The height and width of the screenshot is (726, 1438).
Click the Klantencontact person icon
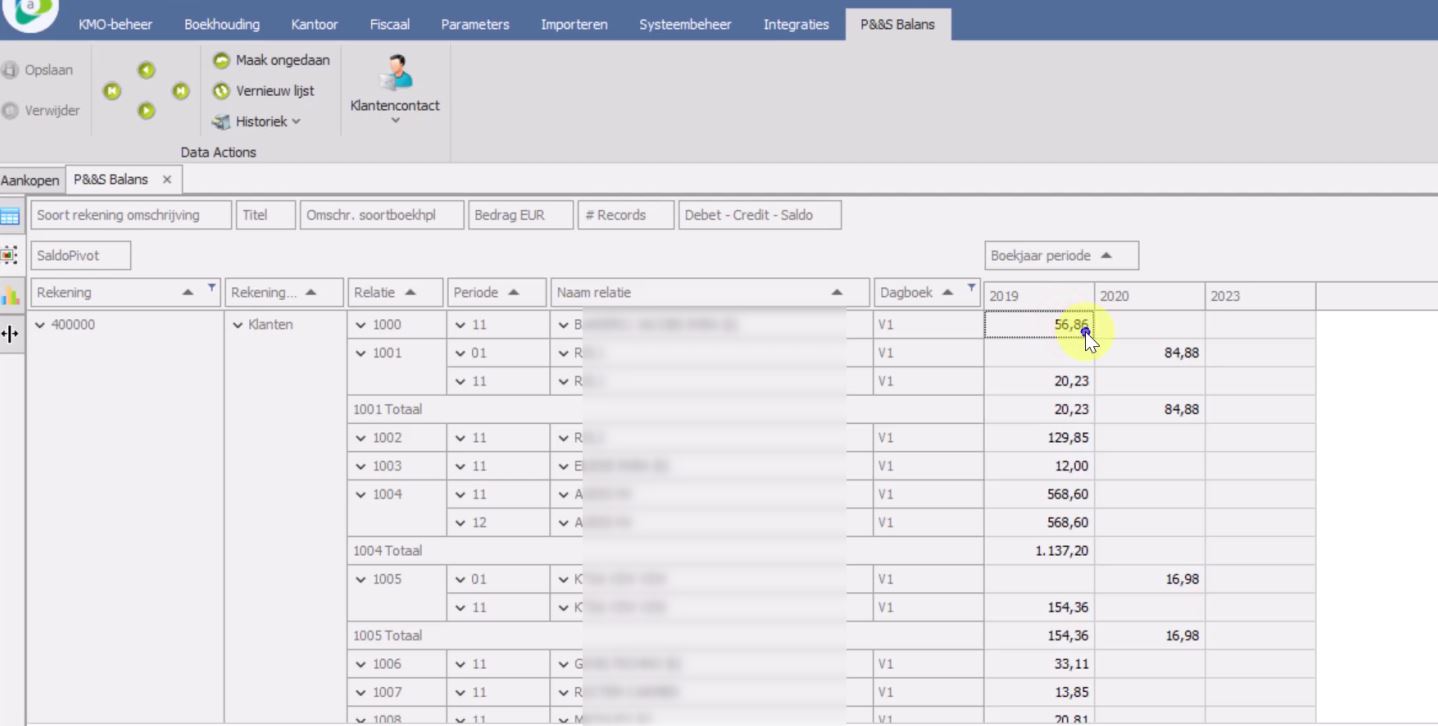395,72
